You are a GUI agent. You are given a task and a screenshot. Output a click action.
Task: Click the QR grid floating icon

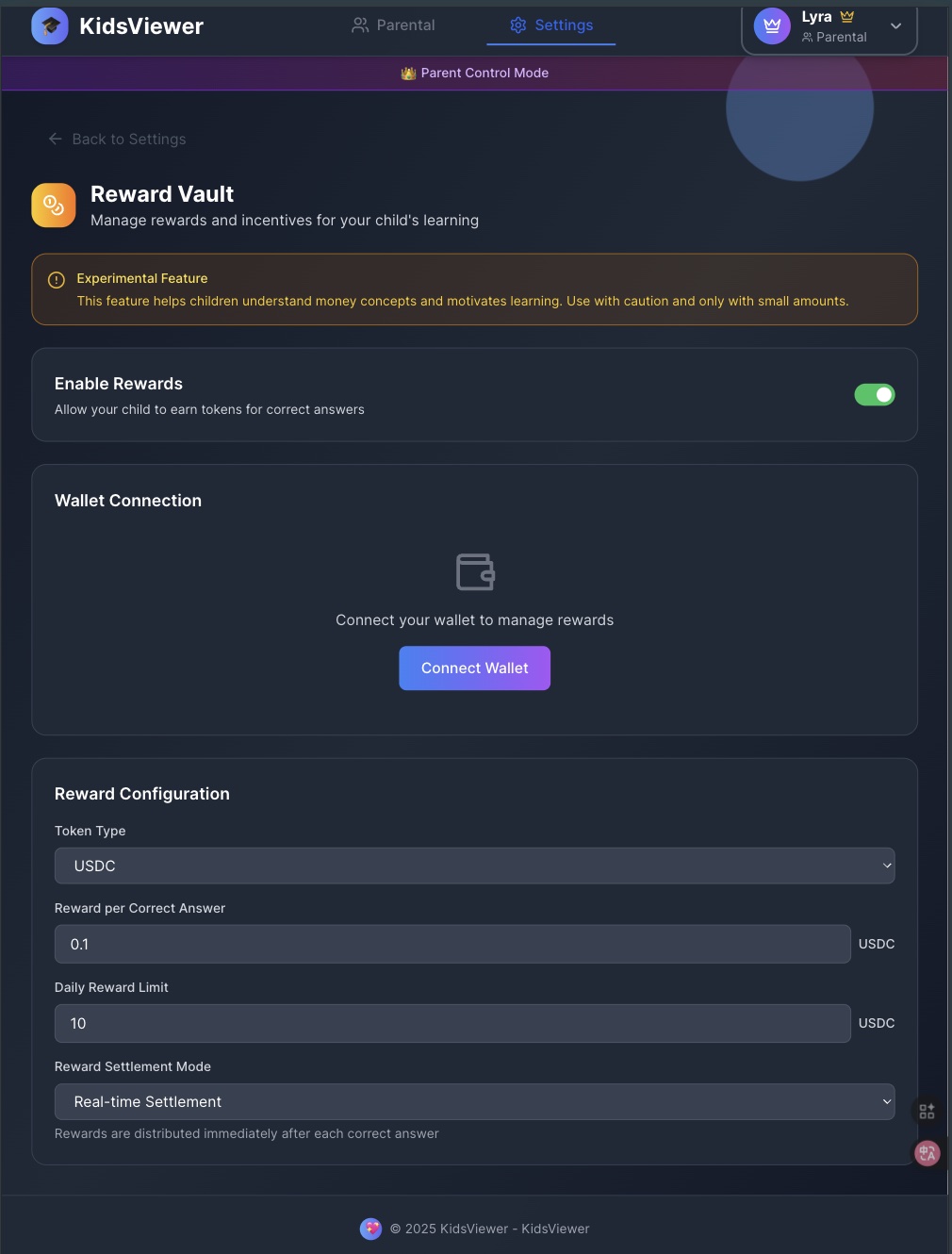927,1112
